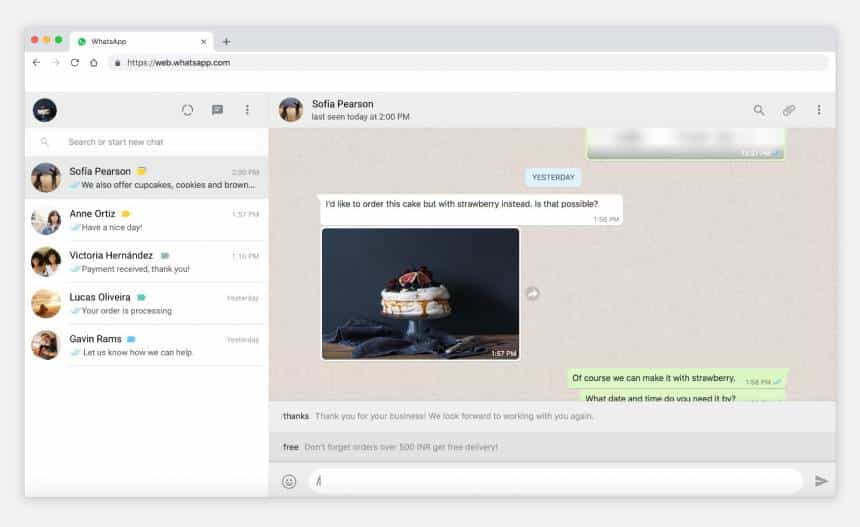
Task: Click the yellow label on Sofia Pearson chat
Action: [142, 171]
